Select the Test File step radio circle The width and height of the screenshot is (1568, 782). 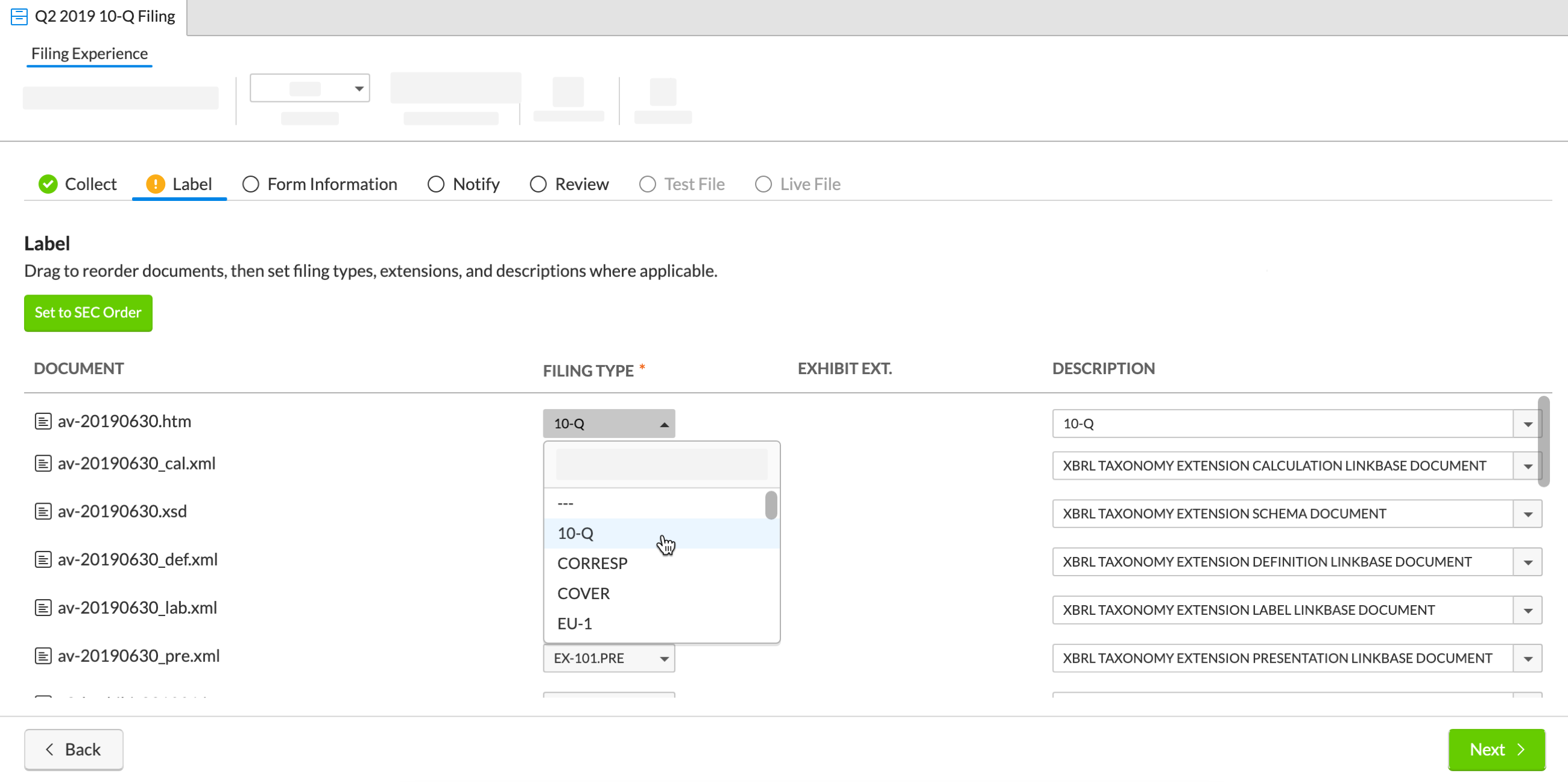tap(647, 184)
